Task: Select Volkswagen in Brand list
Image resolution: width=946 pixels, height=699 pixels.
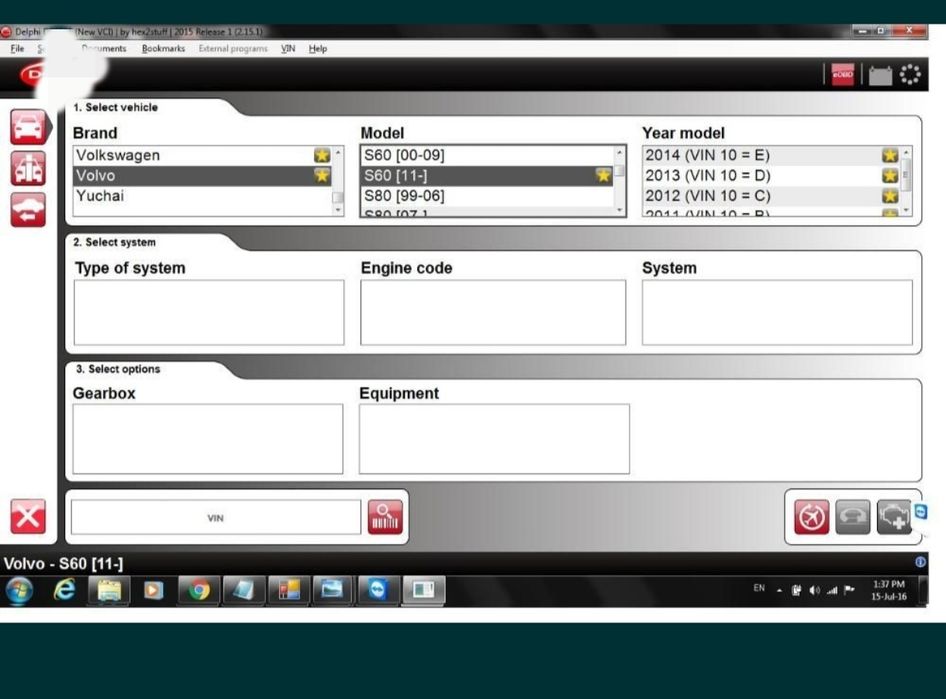Action: click(202, 155)
